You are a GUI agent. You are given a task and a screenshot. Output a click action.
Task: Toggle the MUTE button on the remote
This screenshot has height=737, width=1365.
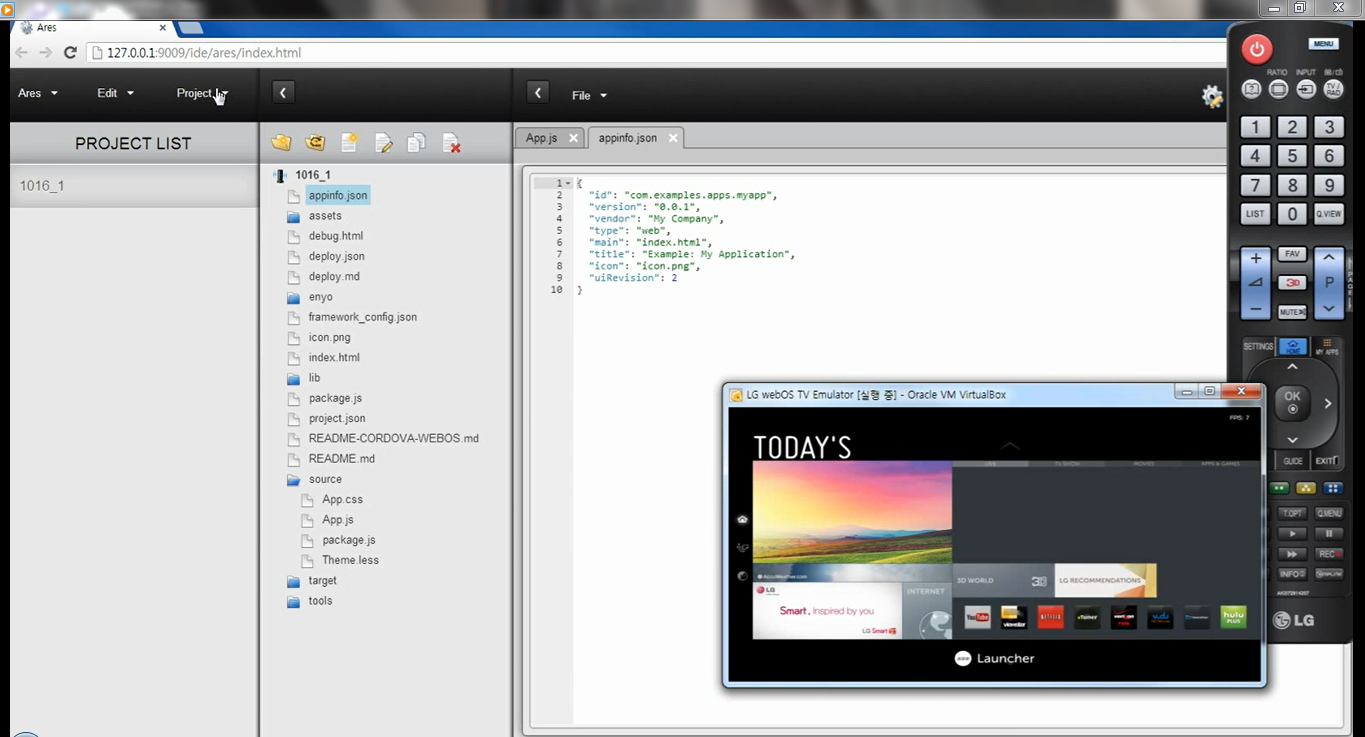click(x=1292, y=312)
